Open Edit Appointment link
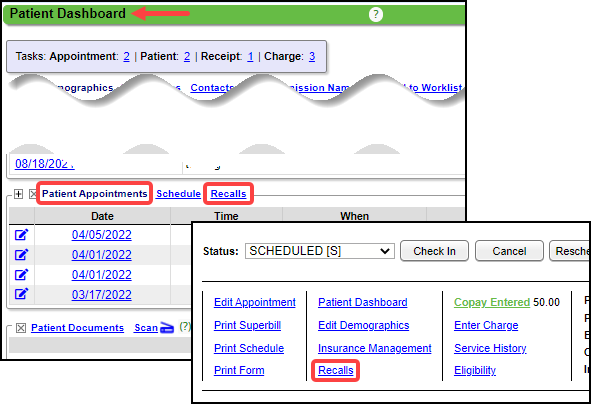Image resolution: width=591 pixels, height=404 pixels. (x=255, y=302)
